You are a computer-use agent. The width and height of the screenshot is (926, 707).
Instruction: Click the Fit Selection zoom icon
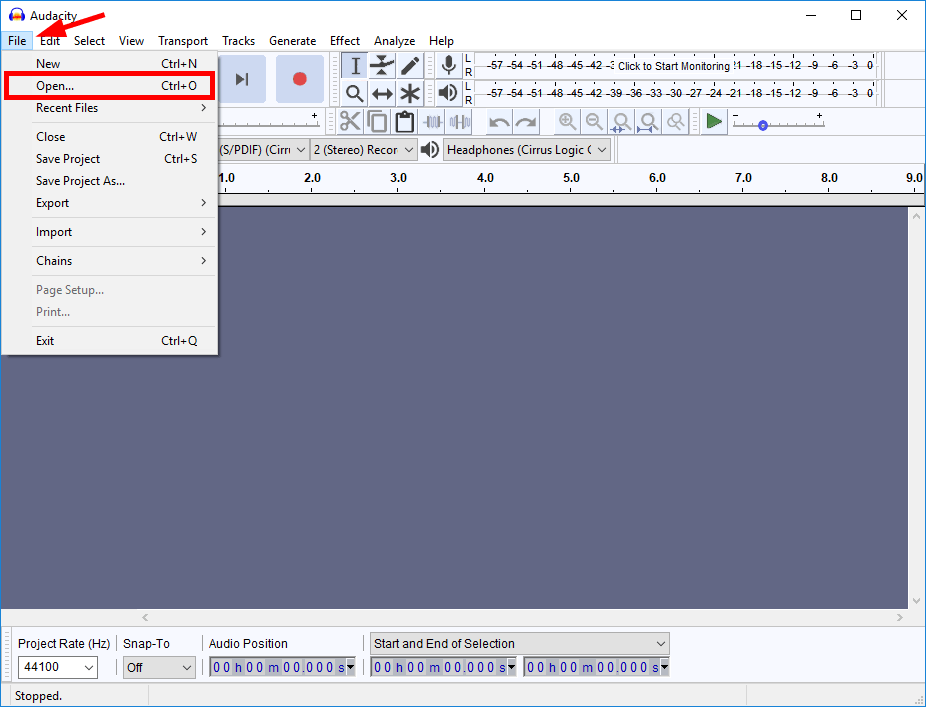coord(621,122)
